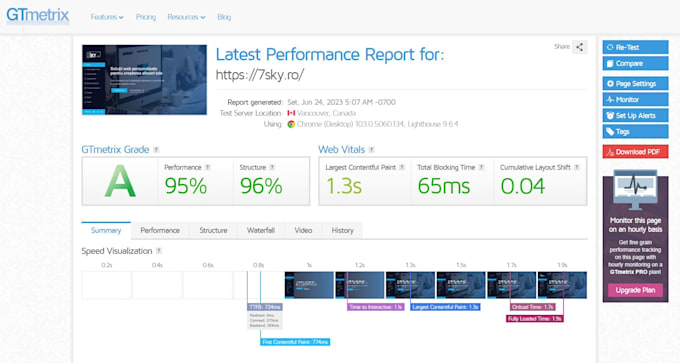This screenshot has height=363, width=680.
Task: Open the History tab
Action: point(343,230)
